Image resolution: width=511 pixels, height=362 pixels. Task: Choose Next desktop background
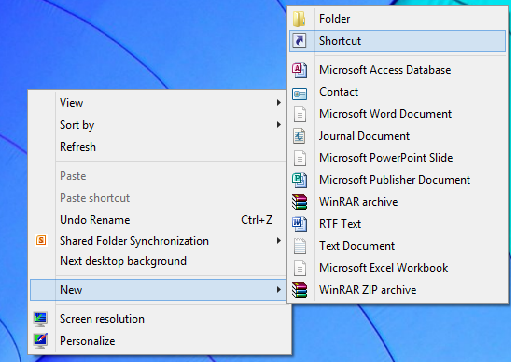coord(157,261)
